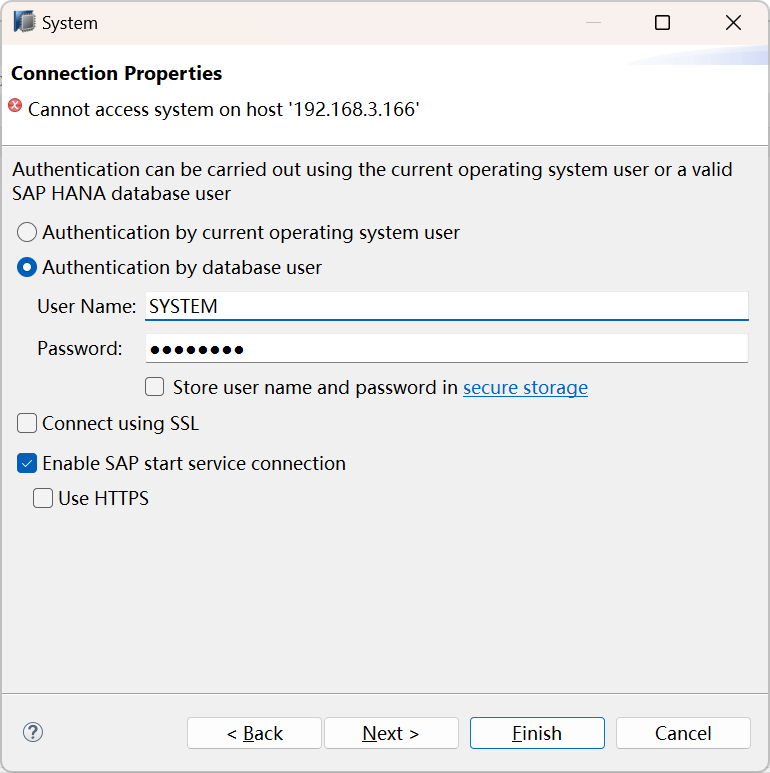This screenshot has height=773, width=770.
Task: Cancel the connection setup dialog
Action: 683,733
